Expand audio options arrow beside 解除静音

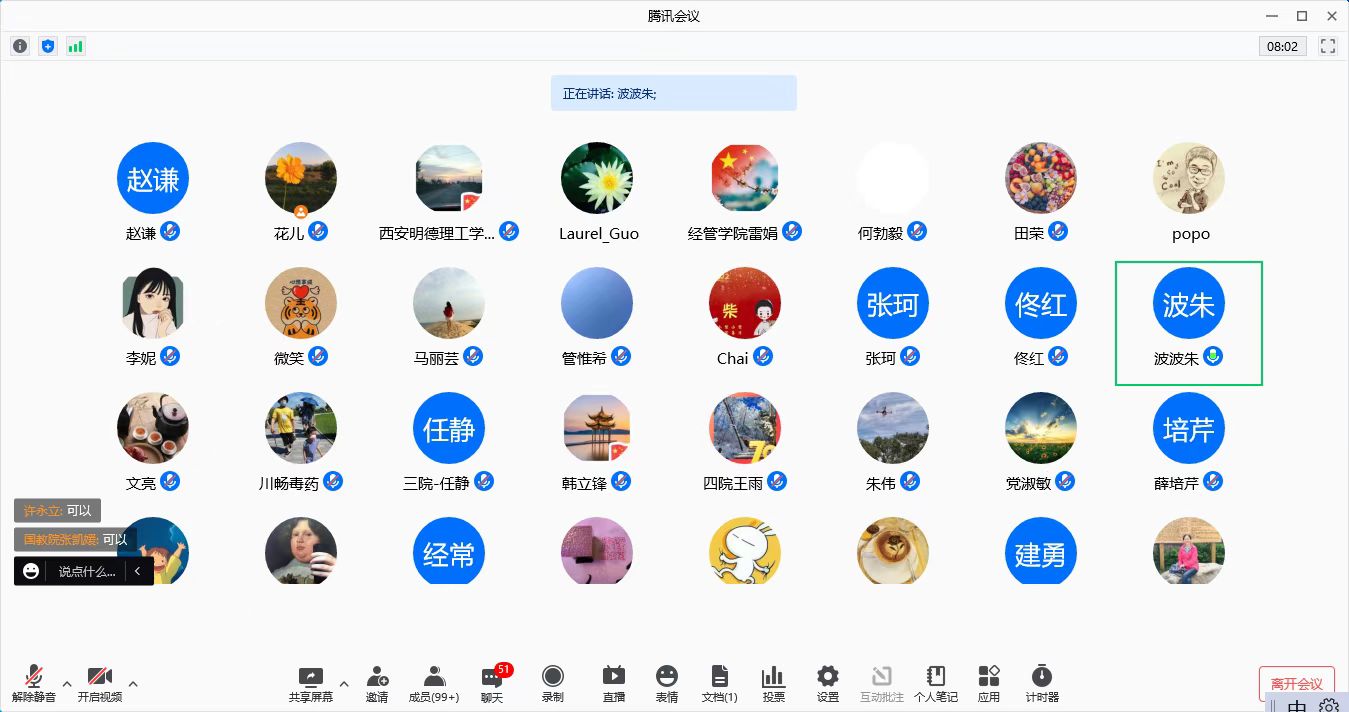pyautogui.click(x=67, y=684)
